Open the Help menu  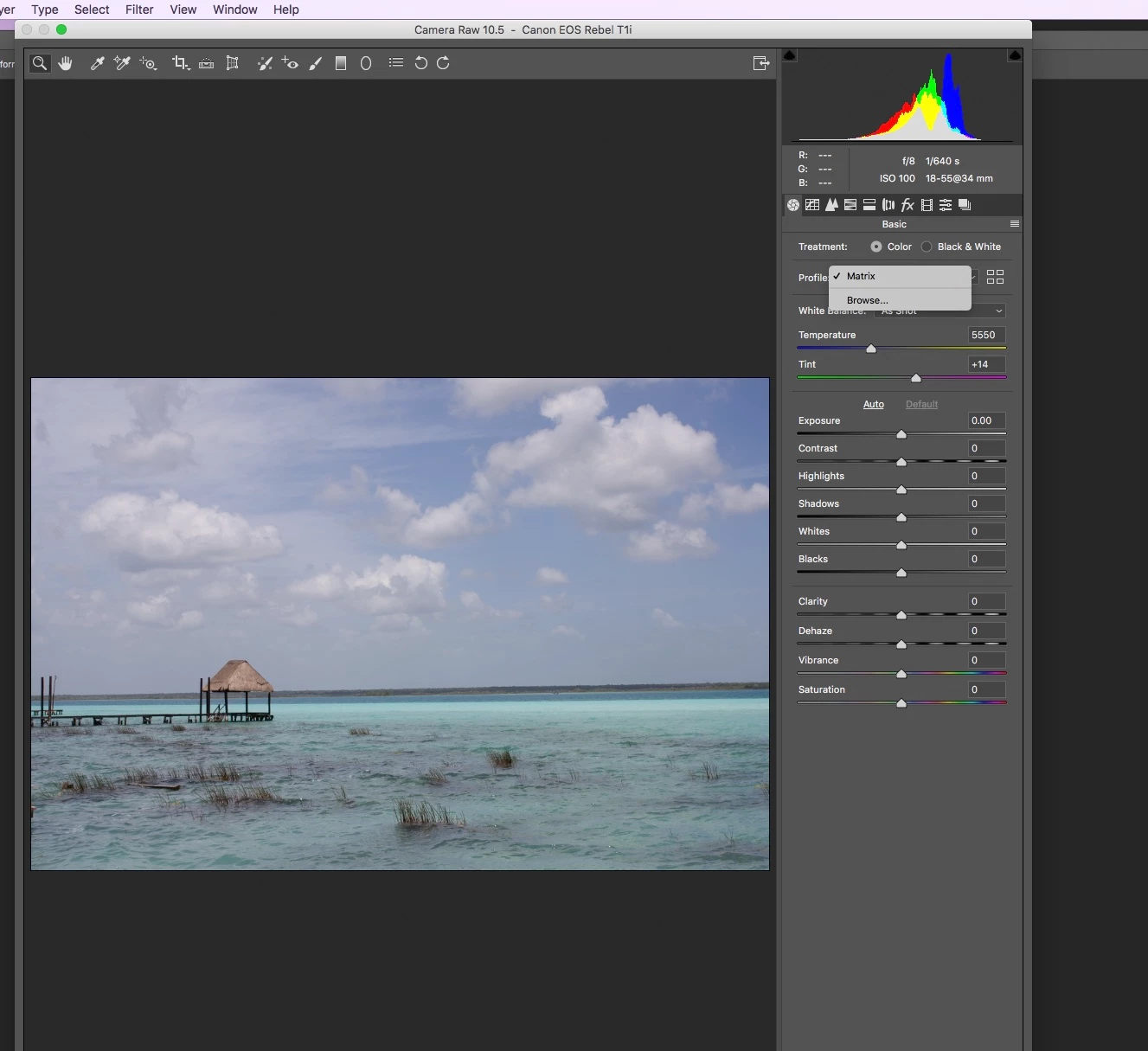(x=286, y=10)
